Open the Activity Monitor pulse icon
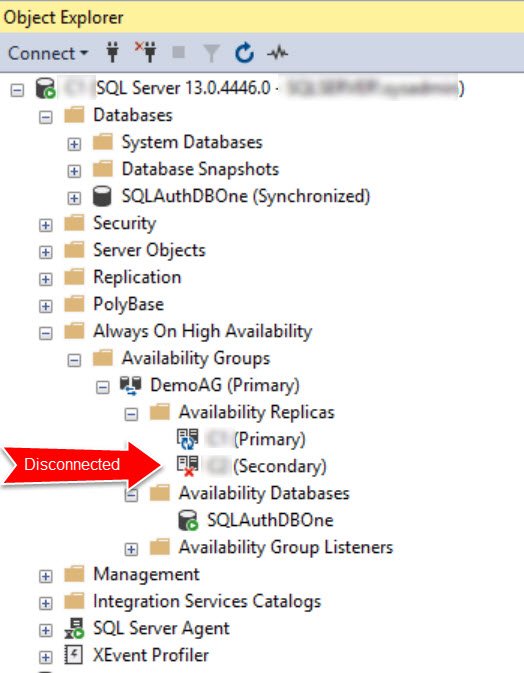Image resolution: width=524 pixels, height=673 pixels. point(277,54)
